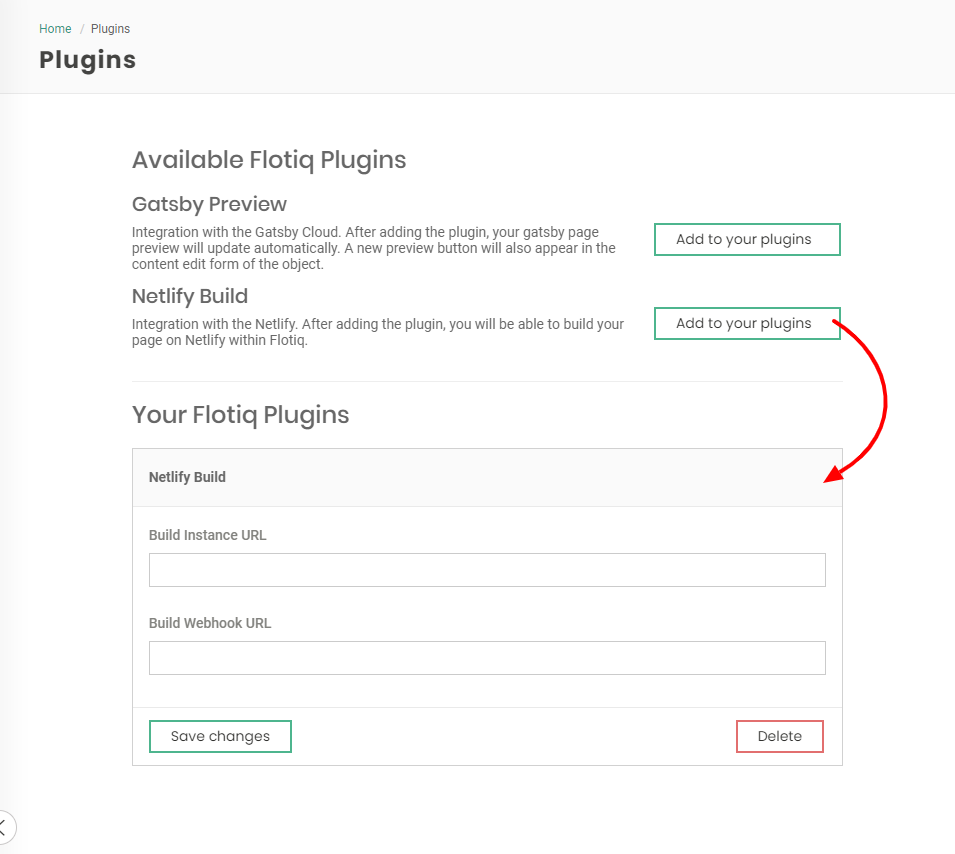Click the Build Instance URL label

208,535
